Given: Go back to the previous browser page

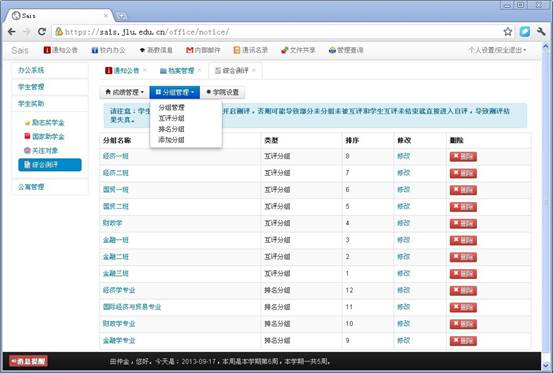Looking at the screenshot, I should [12, 32].
